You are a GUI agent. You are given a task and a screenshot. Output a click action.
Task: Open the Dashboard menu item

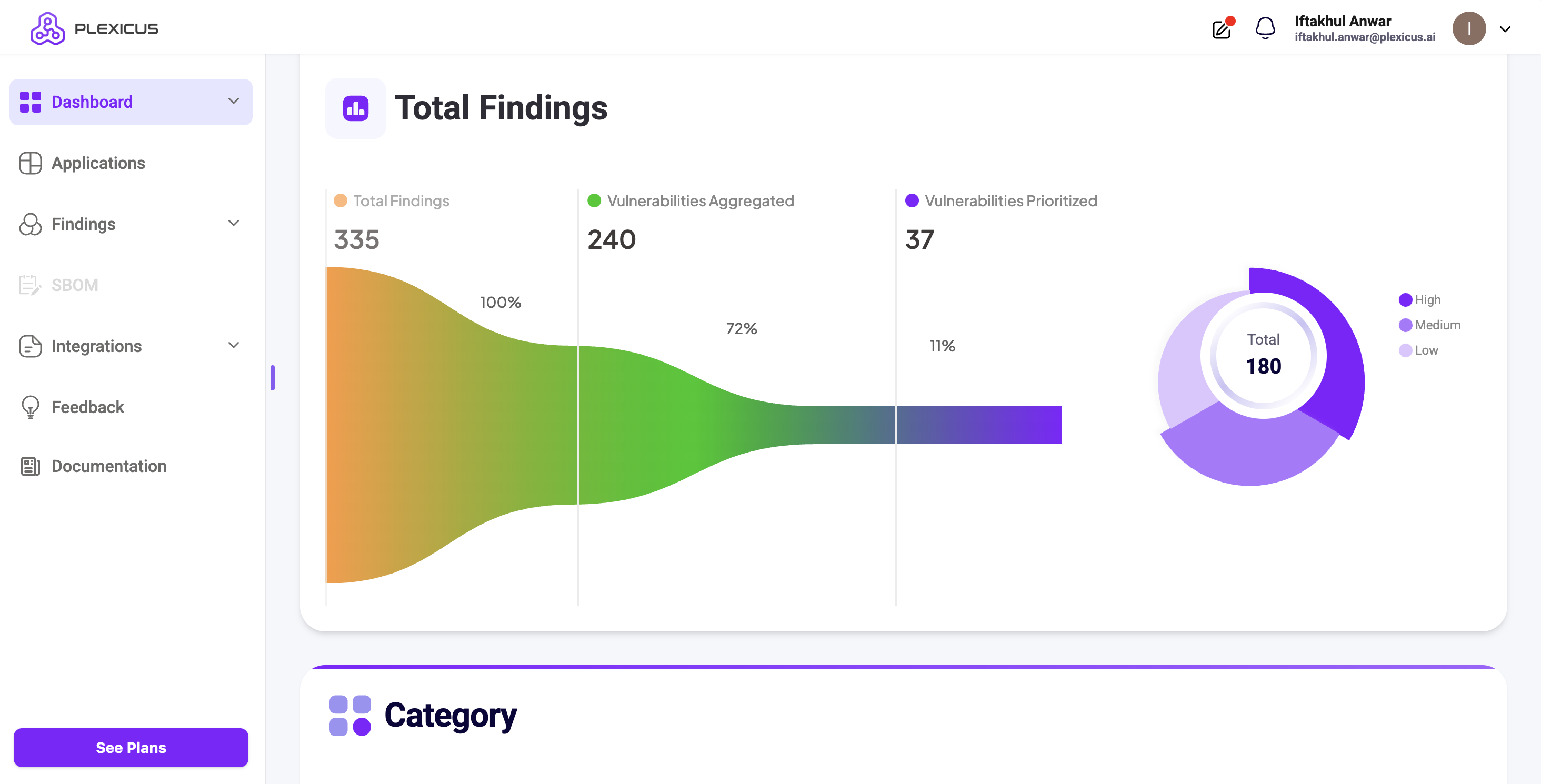click(x=92, y=102)
